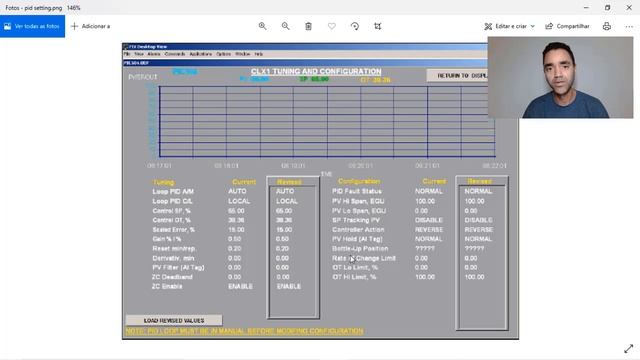Print the photo
Image resolution: width=640 pixels, height=360 pixels.
pos(607,26)
